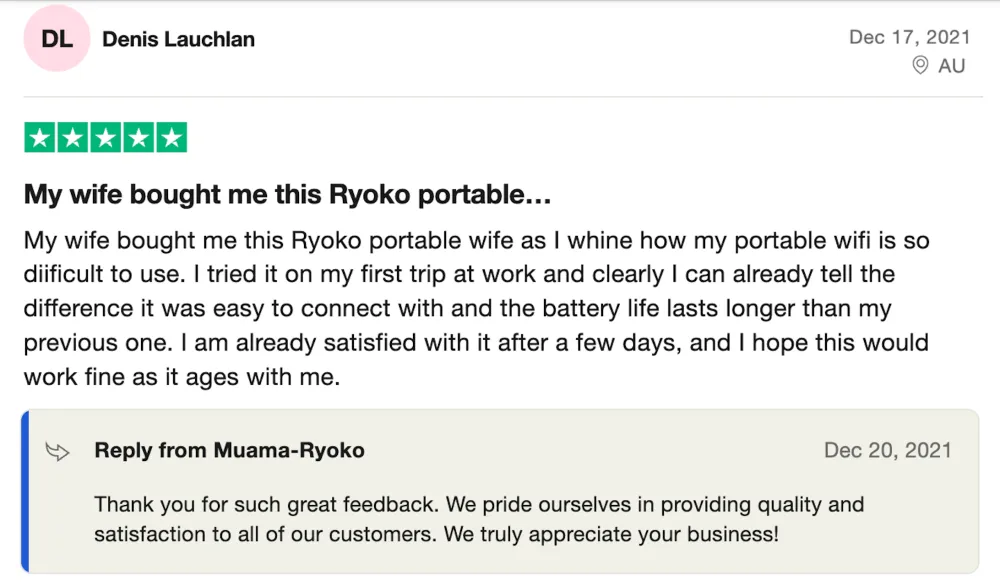Screen dimensions: 1000x582
Task: Click the company reply message text
Action: tap(479, 519)
